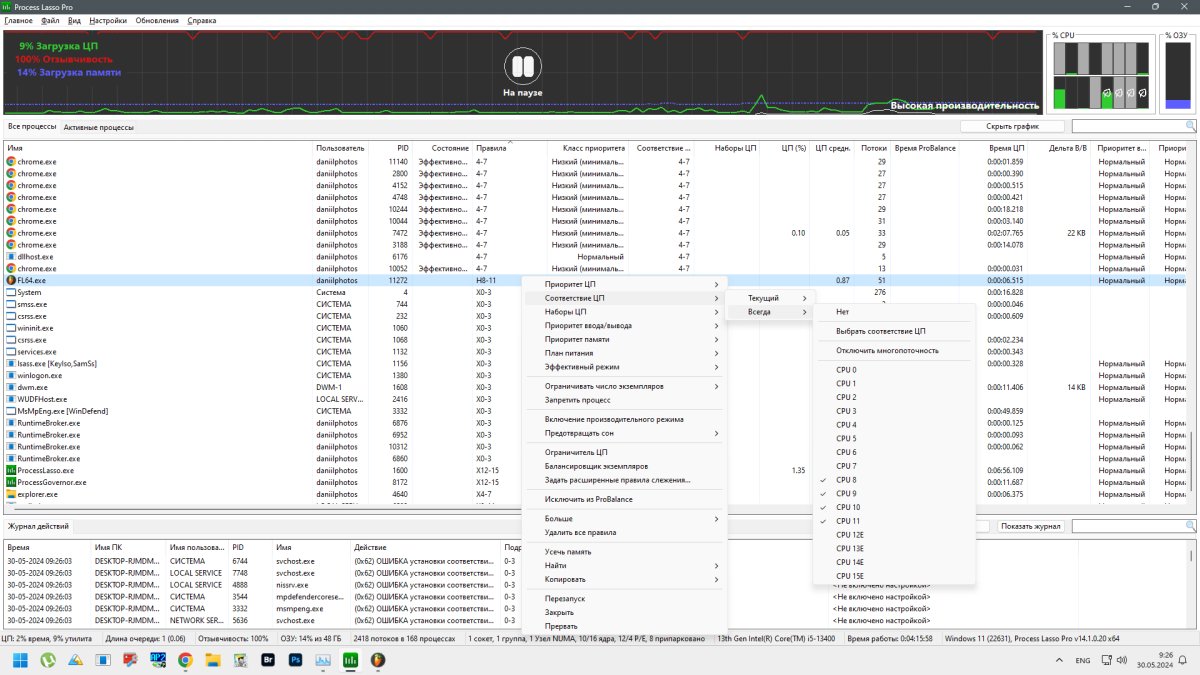
Task: Click the Chrome icon in the PID 11140 row
Action: click(x=11, y=161)
